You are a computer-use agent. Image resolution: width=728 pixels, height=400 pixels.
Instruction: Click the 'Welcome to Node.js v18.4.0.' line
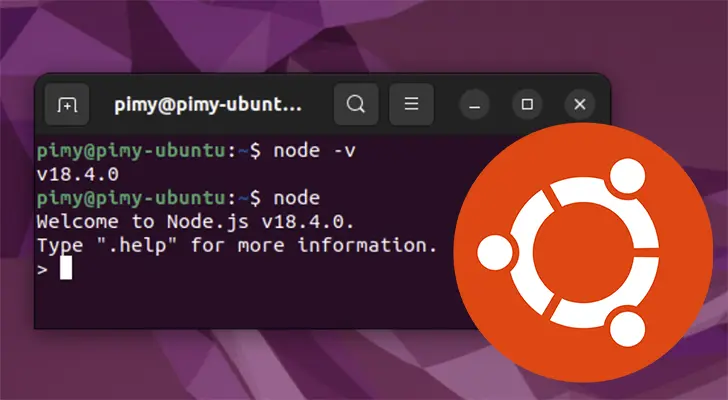(195, 222)
